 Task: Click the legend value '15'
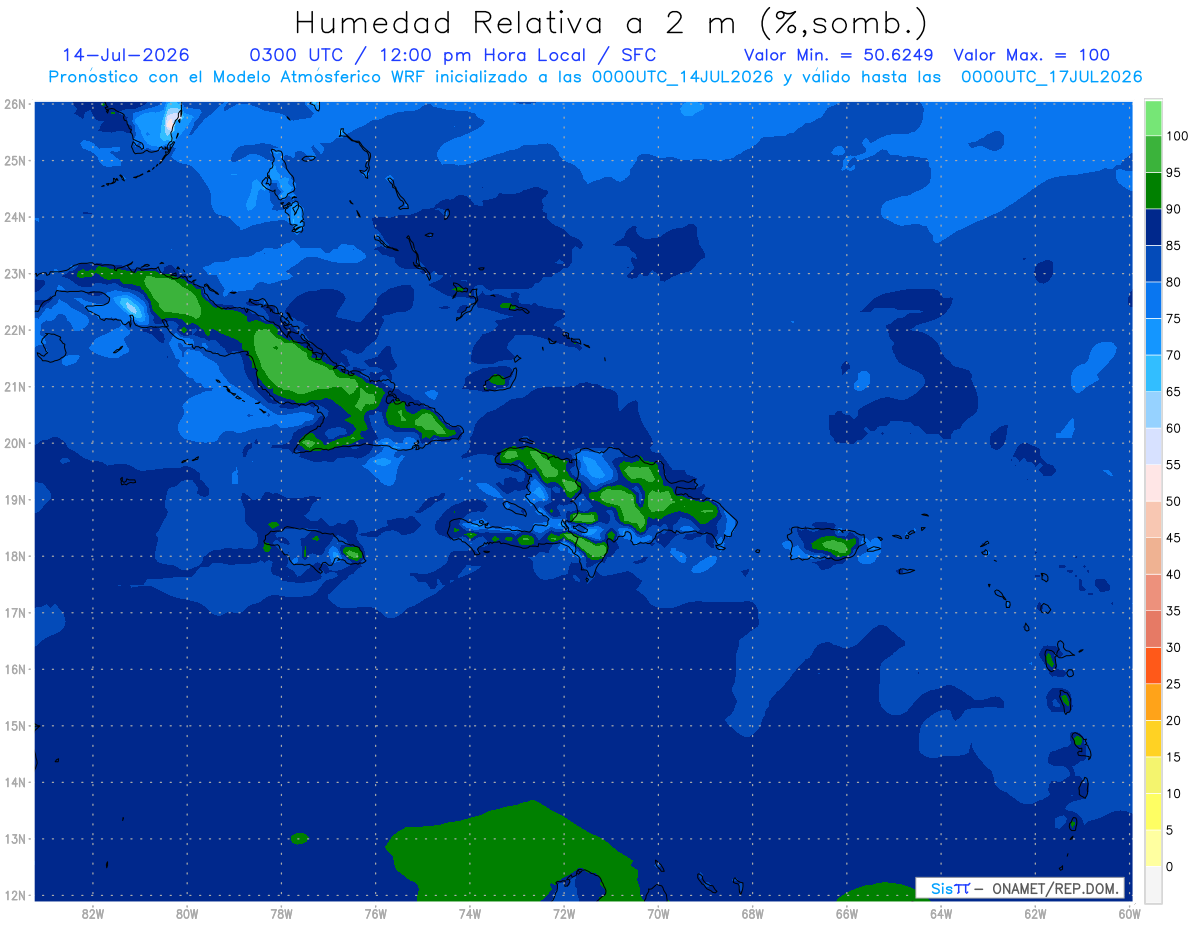(1173, 757)
